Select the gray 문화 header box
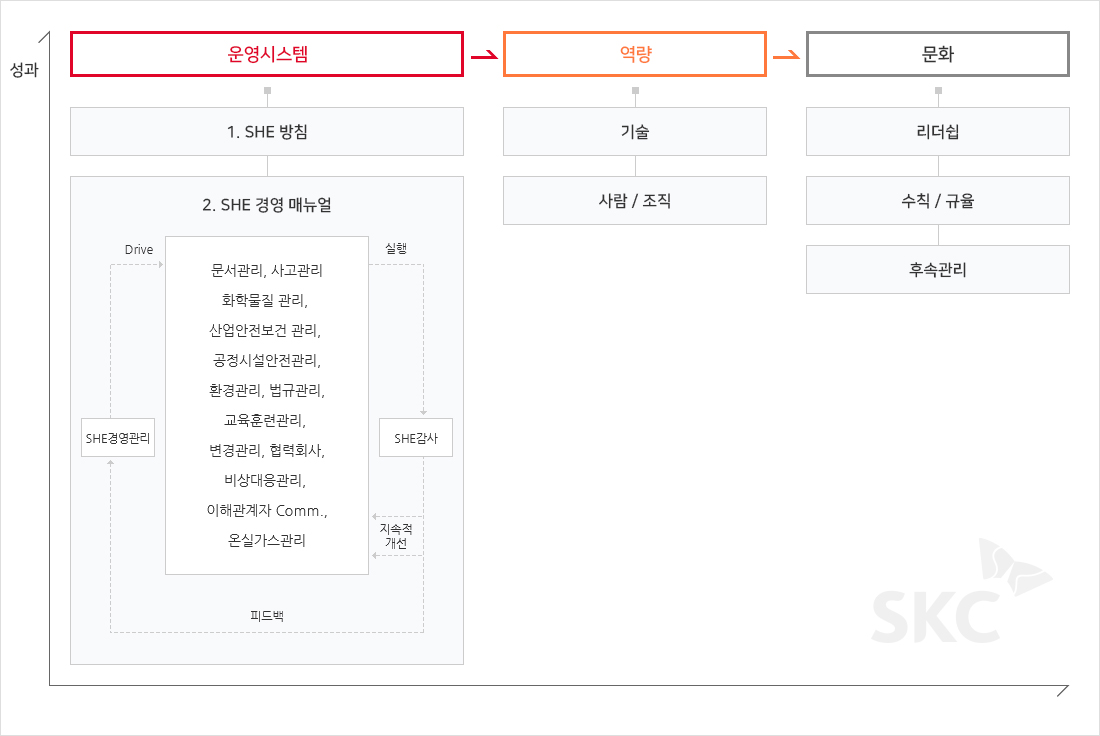 [938, 54]
